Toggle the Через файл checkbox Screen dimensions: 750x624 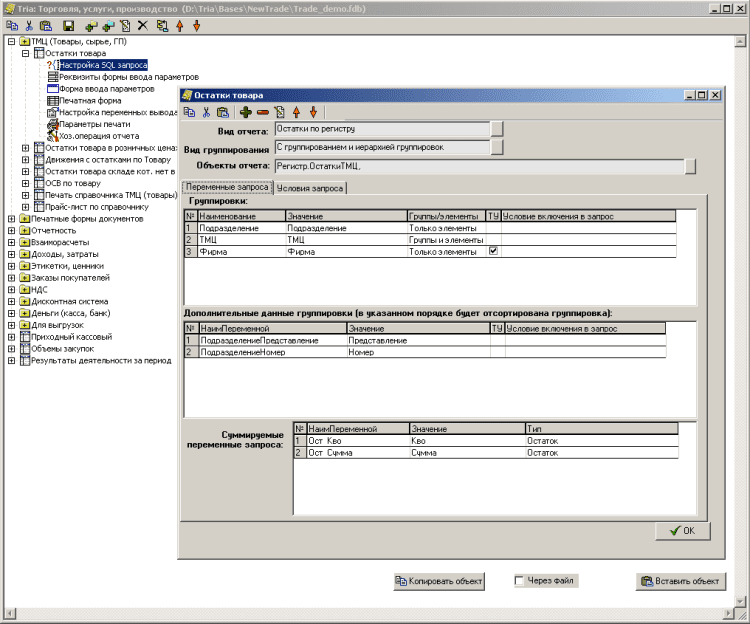point(520,580)
